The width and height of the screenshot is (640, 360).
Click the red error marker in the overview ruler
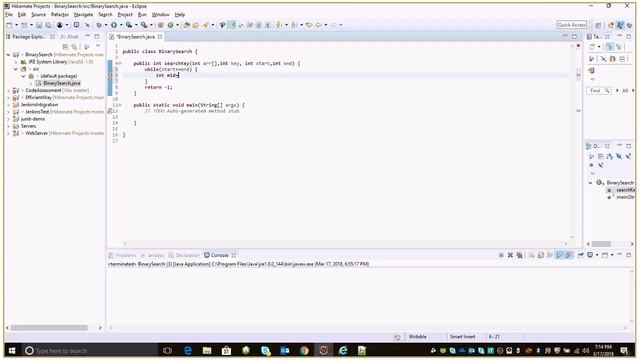point(578,46)
